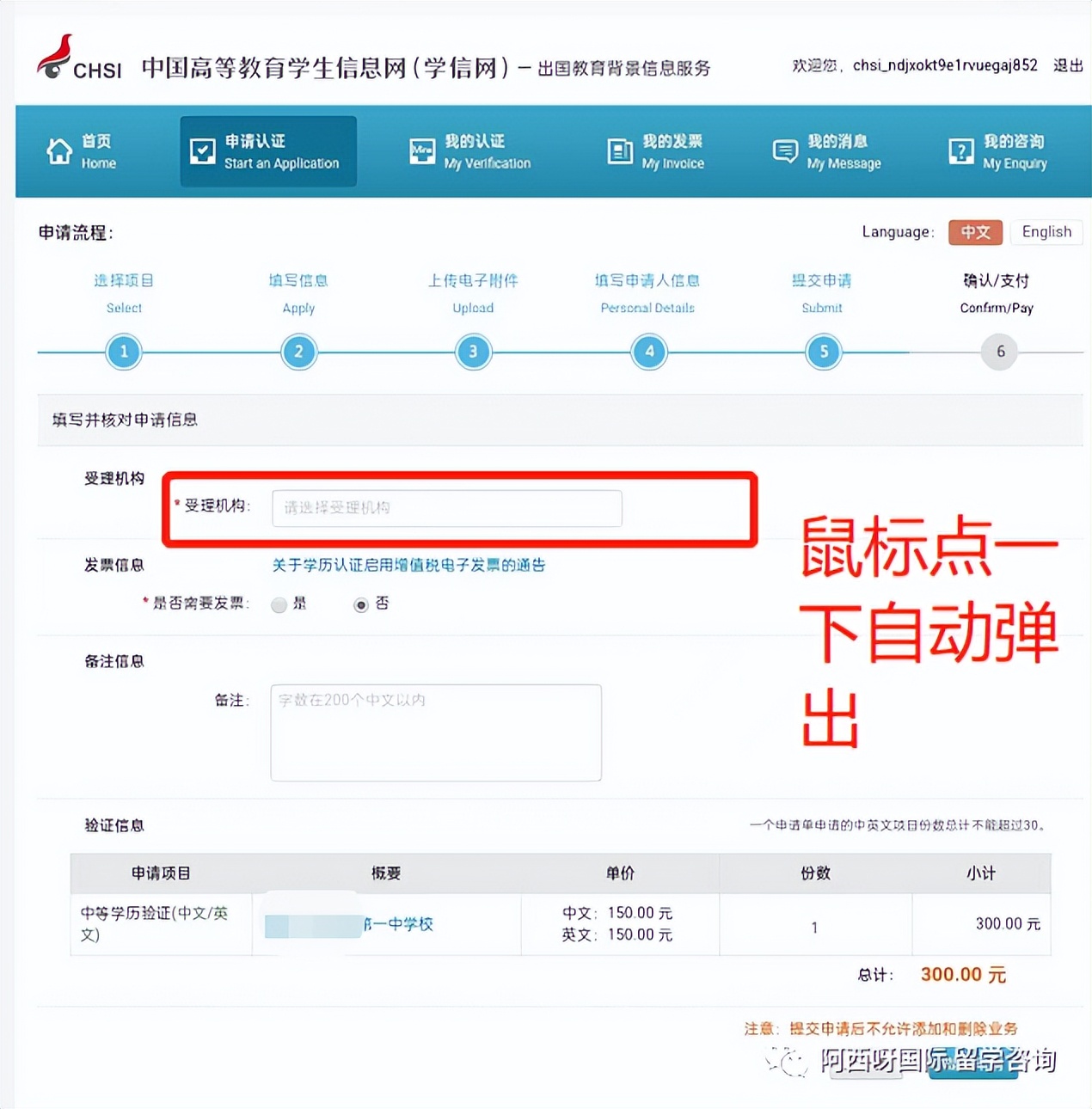Expand the acceptance agency picker field
This screenshot has height=1109, width=1092.
pos(447,508)
